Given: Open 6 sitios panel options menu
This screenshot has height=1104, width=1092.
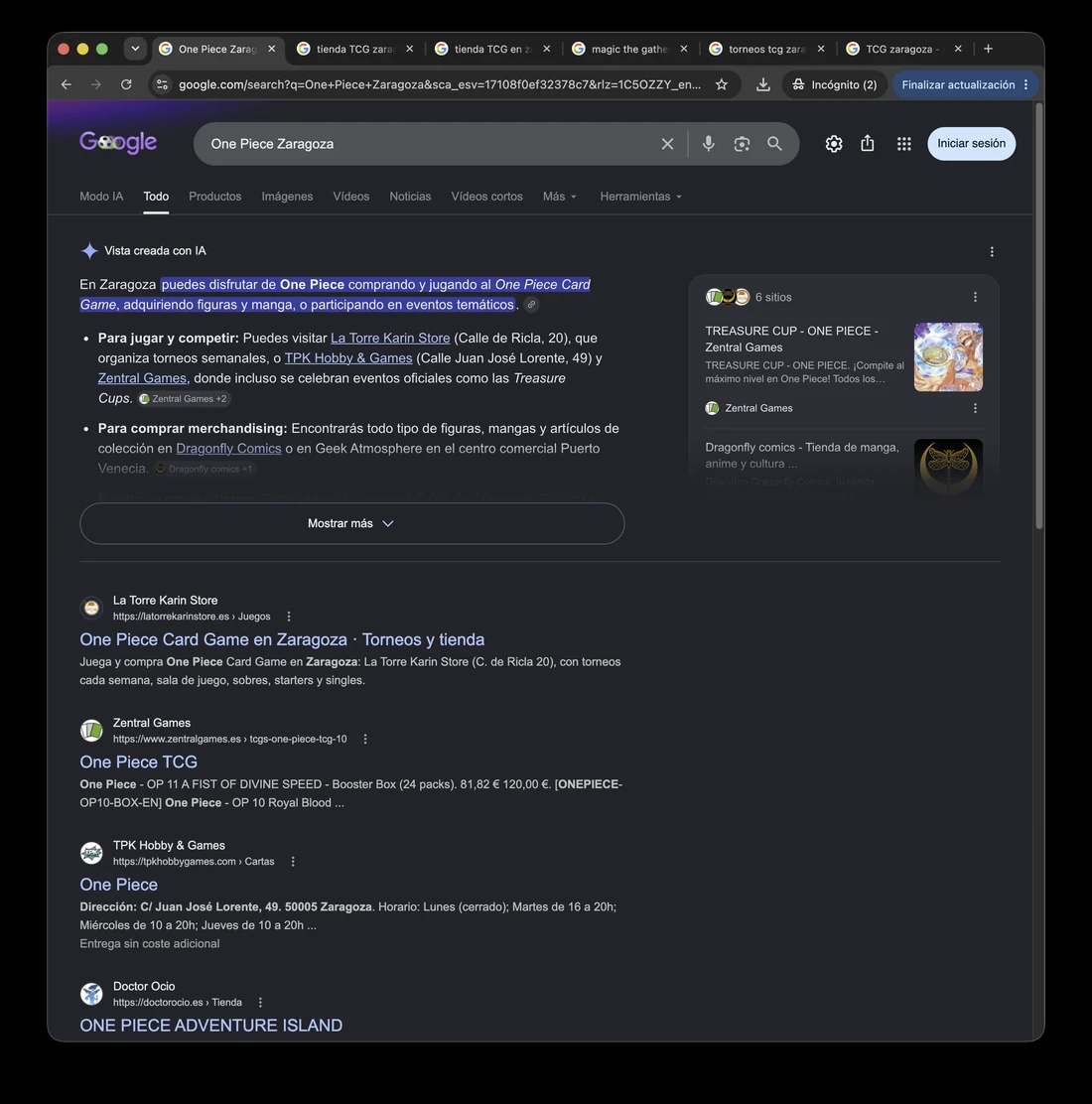Looking at the screenshot, I should click(975, 297).
